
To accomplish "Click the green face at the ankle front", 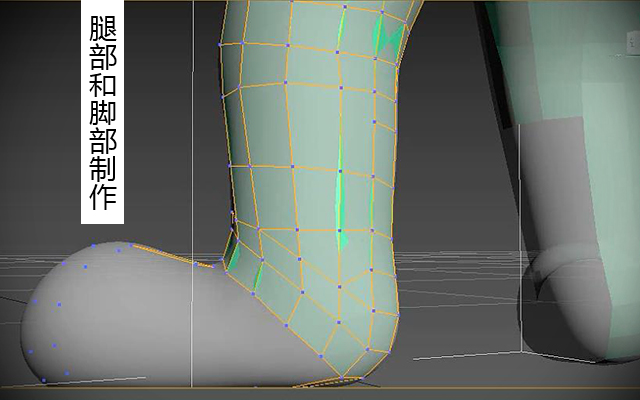I will pyautogui.click(x=233, y=255).
